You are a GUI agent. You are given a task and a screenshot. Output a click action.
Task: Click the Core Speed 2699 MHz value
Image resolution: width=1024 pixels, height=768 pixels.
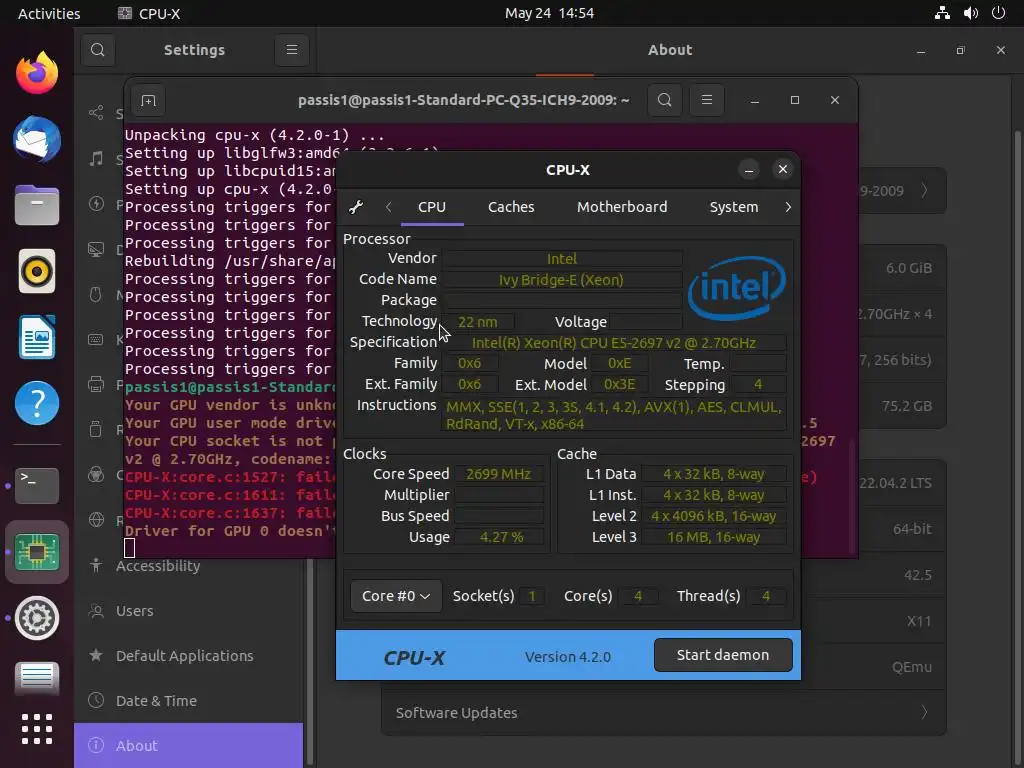(x=498, y=474)
